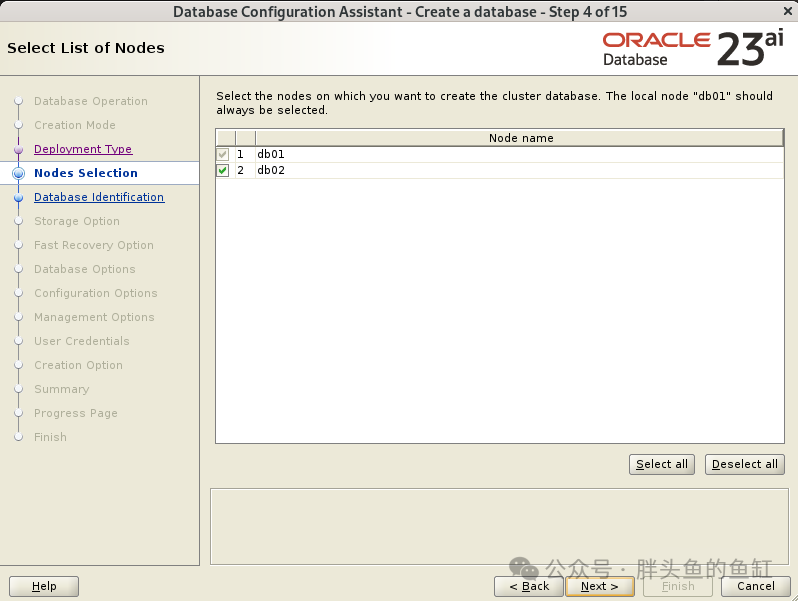Image resolution: width=798 pixels, height=601 pixels.
Task: Click the Deselect all button
Action: (x=745, y=464)
